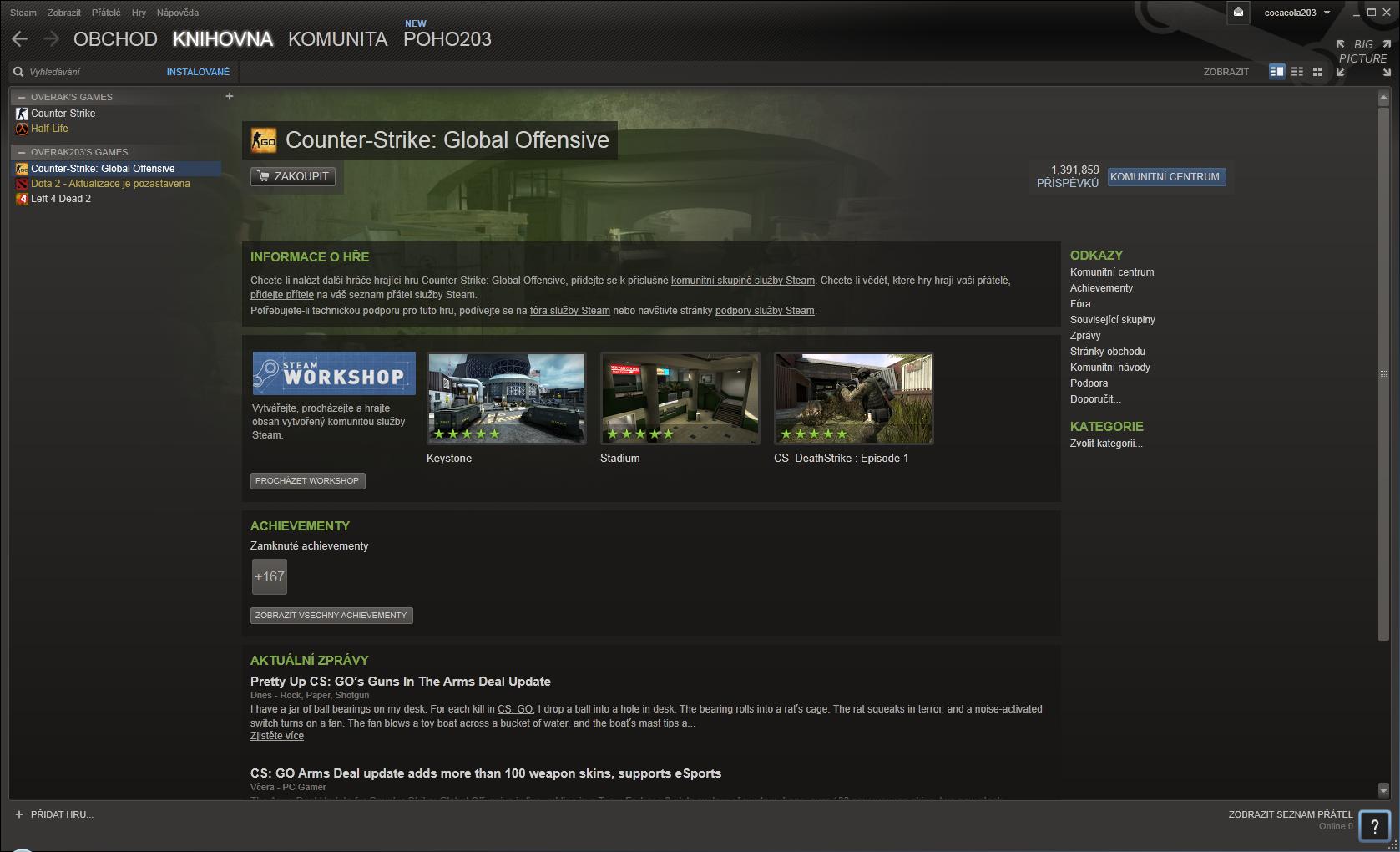1400x852 pixels.
Task: Collapse the OVERAK'S GAMES category
Action: pos(22,97)
